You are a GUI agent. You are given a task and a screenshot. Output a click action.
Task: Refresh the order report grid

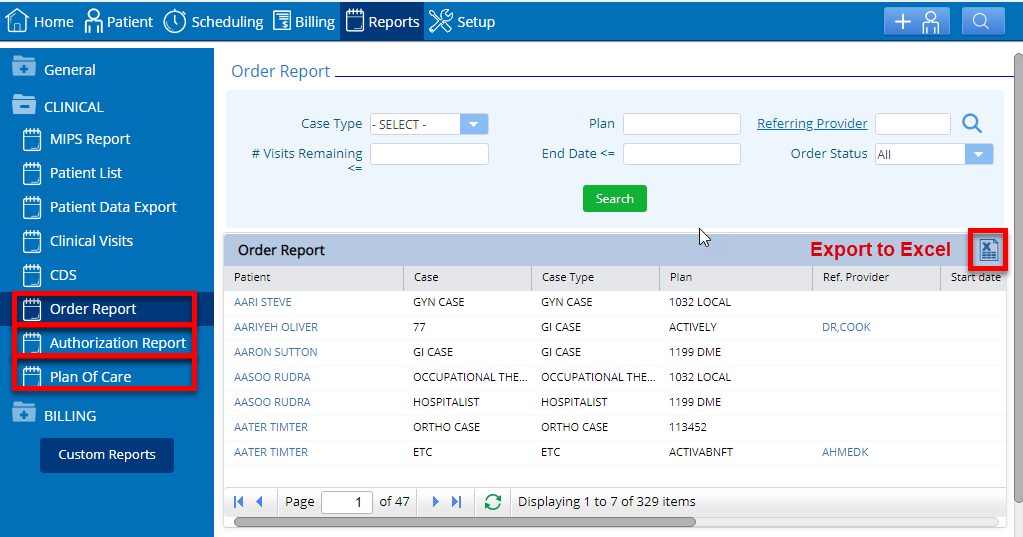(493, 502)
